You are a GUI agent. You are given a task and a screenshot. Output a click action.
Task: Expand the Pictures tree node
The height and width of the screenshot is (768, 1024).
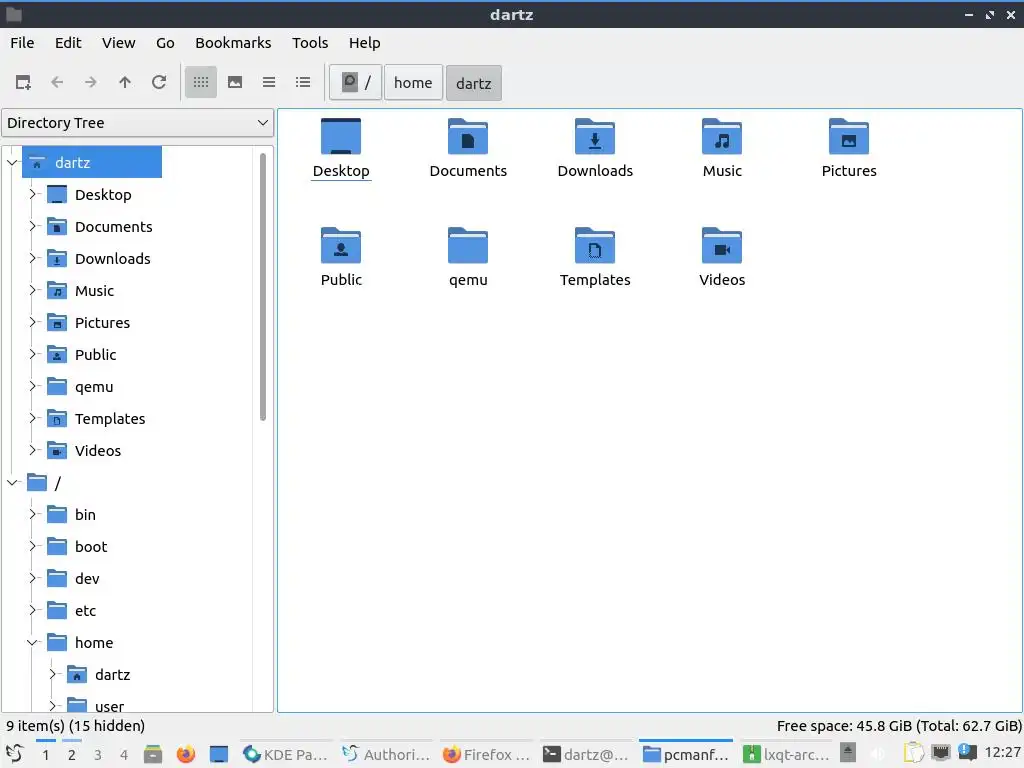32,322
